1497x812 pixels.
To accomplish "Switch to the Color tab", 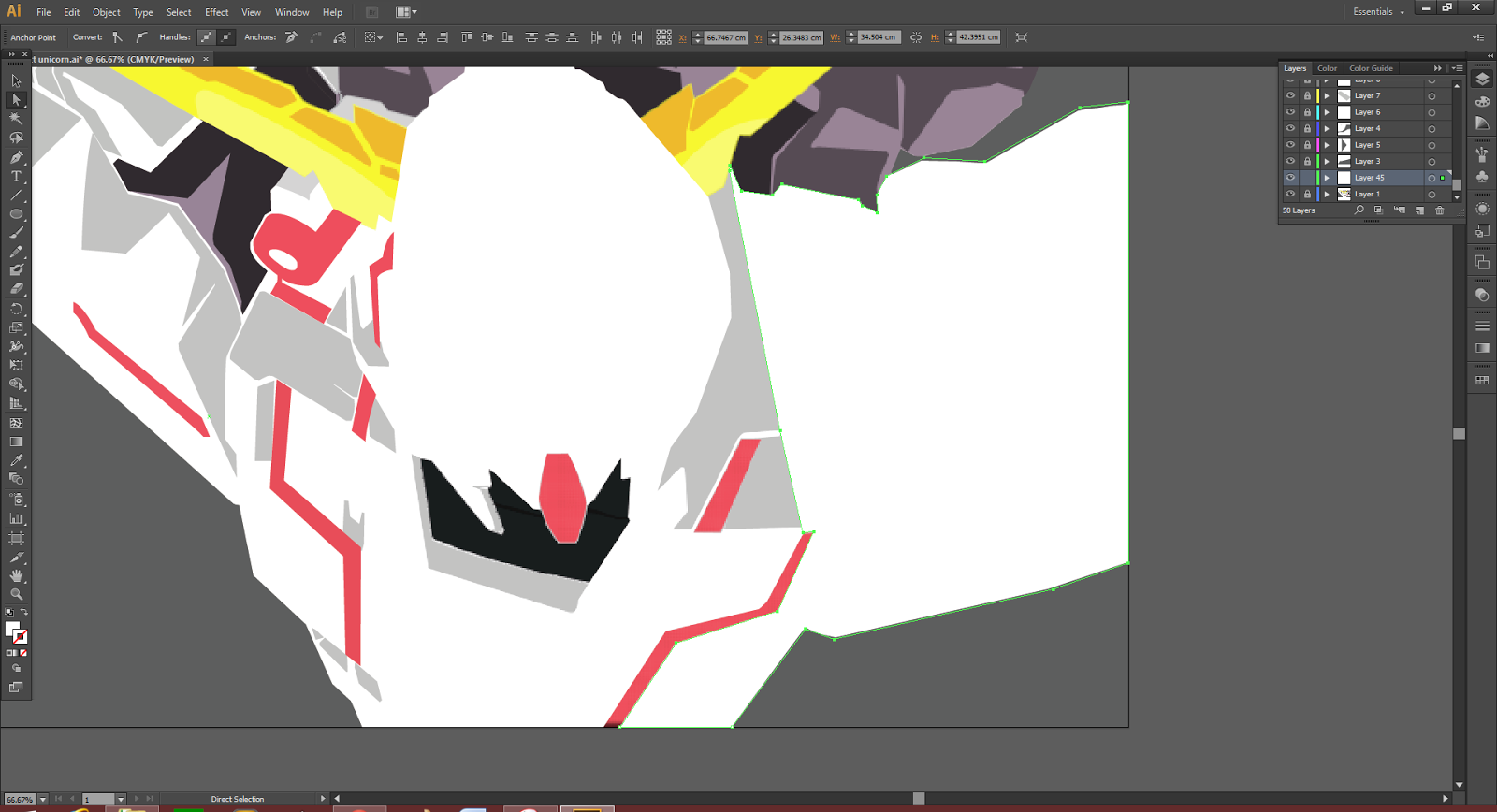I will click(1327, 68).
